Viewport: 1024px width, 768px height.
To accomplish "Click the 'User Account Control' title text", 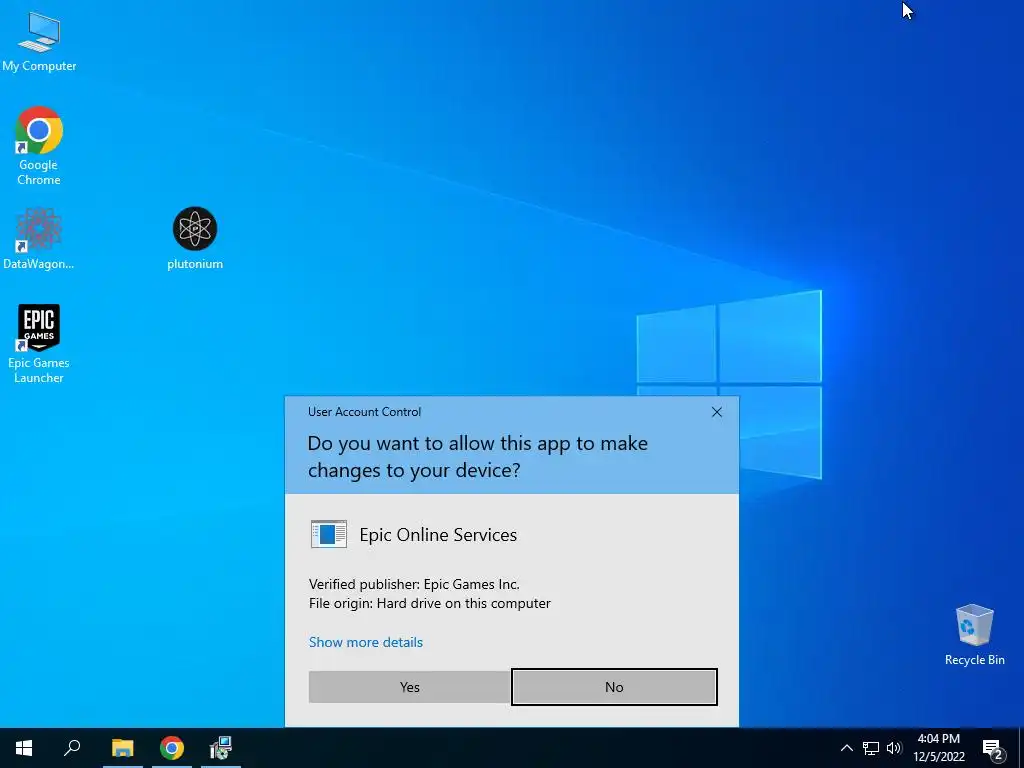I will (x=364, y=412).
